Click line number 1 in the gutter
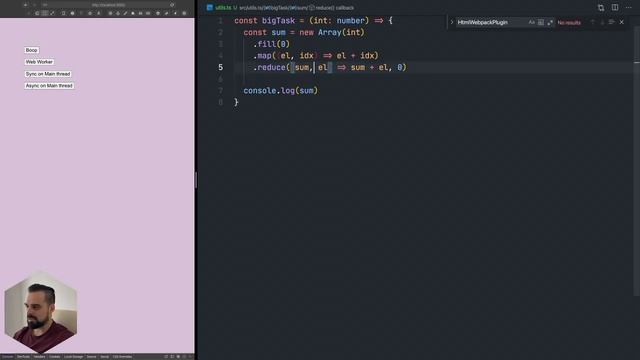The width and height of the screenshot is (640, 360). (x=220, y=20)
